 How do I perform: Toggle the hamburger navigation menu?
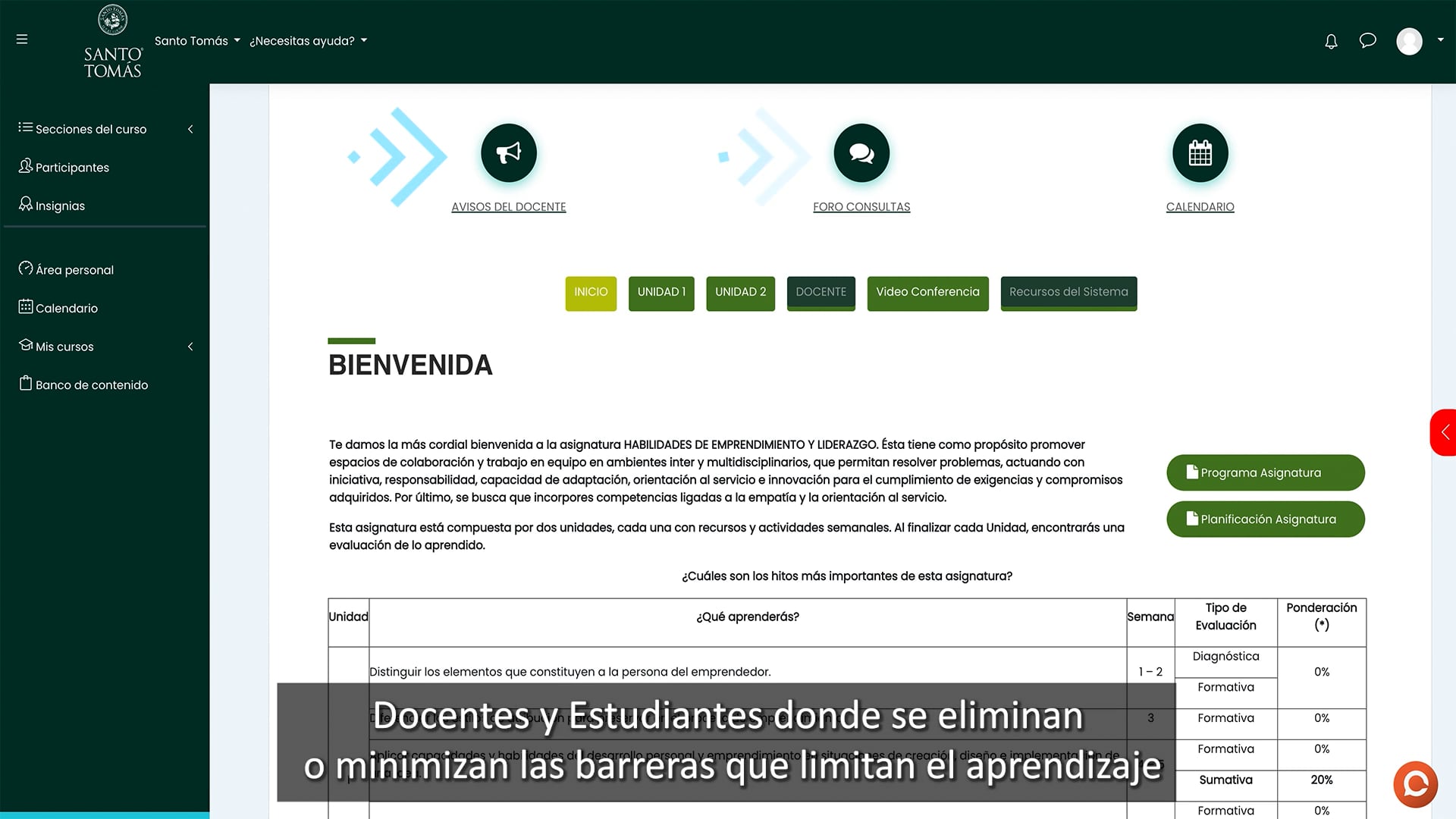pyautogui.click(x=21, y=39)
